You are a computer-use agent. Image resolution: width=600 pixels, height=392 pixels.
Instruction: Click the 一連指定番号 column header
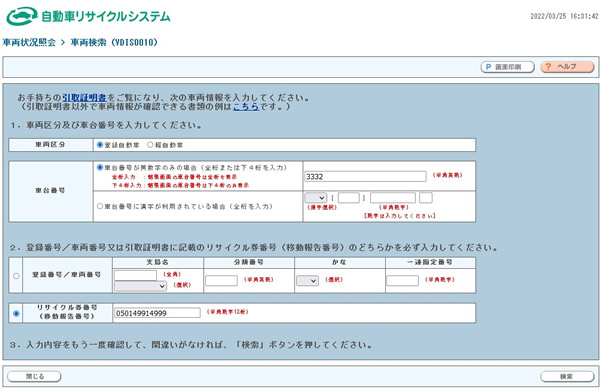(430, 262)
